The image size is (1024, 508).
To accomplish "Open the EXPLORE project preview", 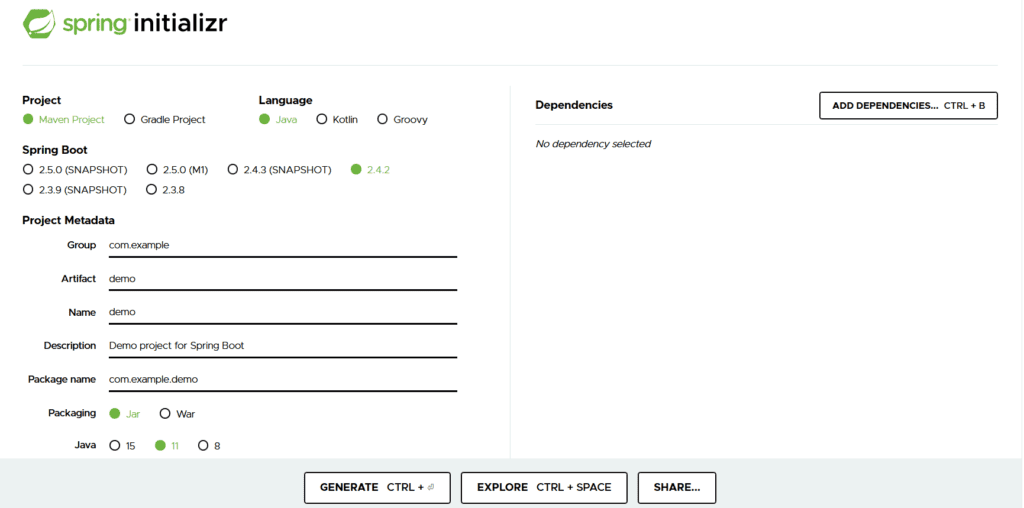I will pos(544,488).
